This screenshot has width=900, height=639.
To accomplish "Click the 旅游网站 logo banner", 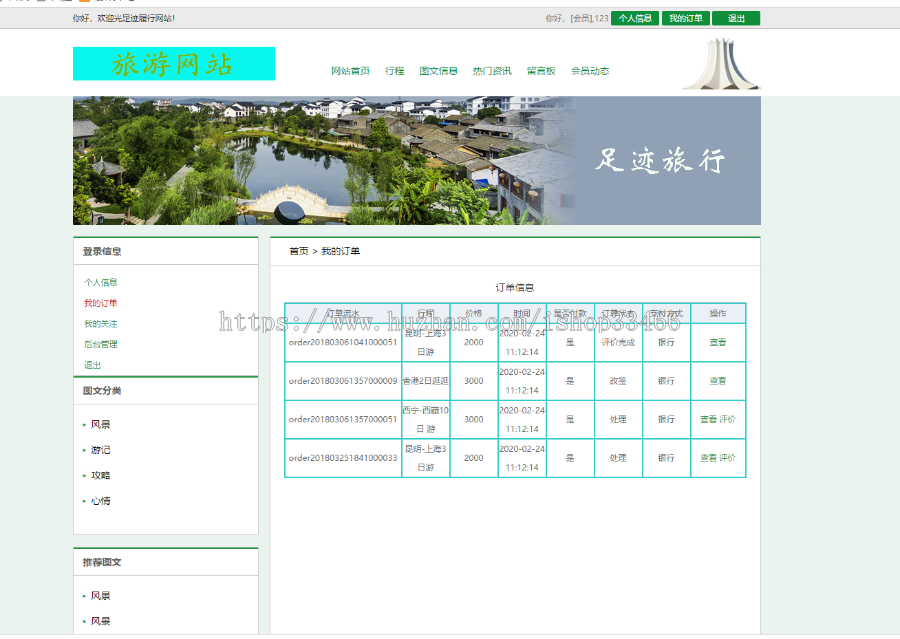I will coord(172,63).
